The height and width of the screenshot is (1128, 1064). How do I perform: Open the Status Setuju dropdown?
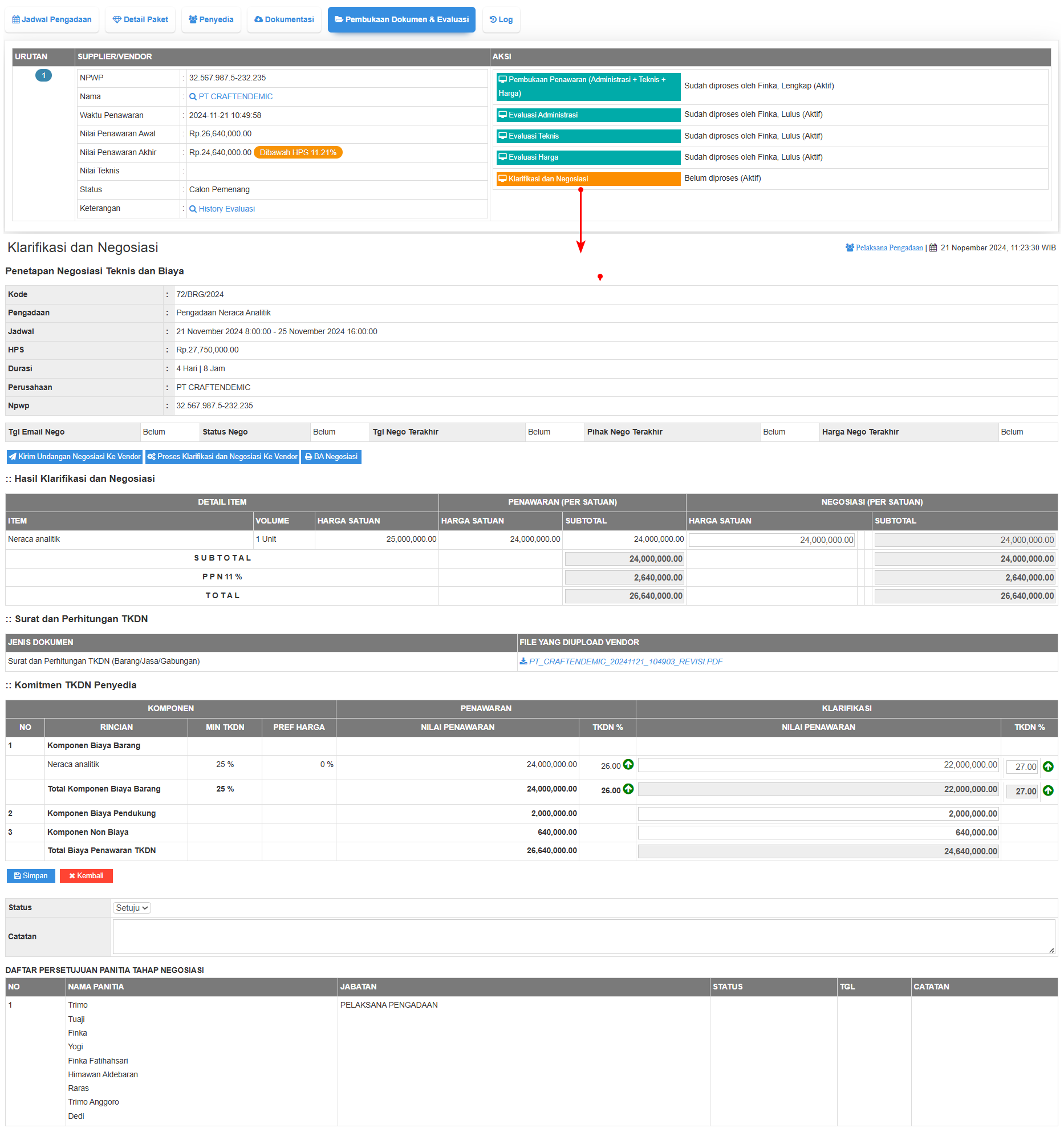click(132, 908)
